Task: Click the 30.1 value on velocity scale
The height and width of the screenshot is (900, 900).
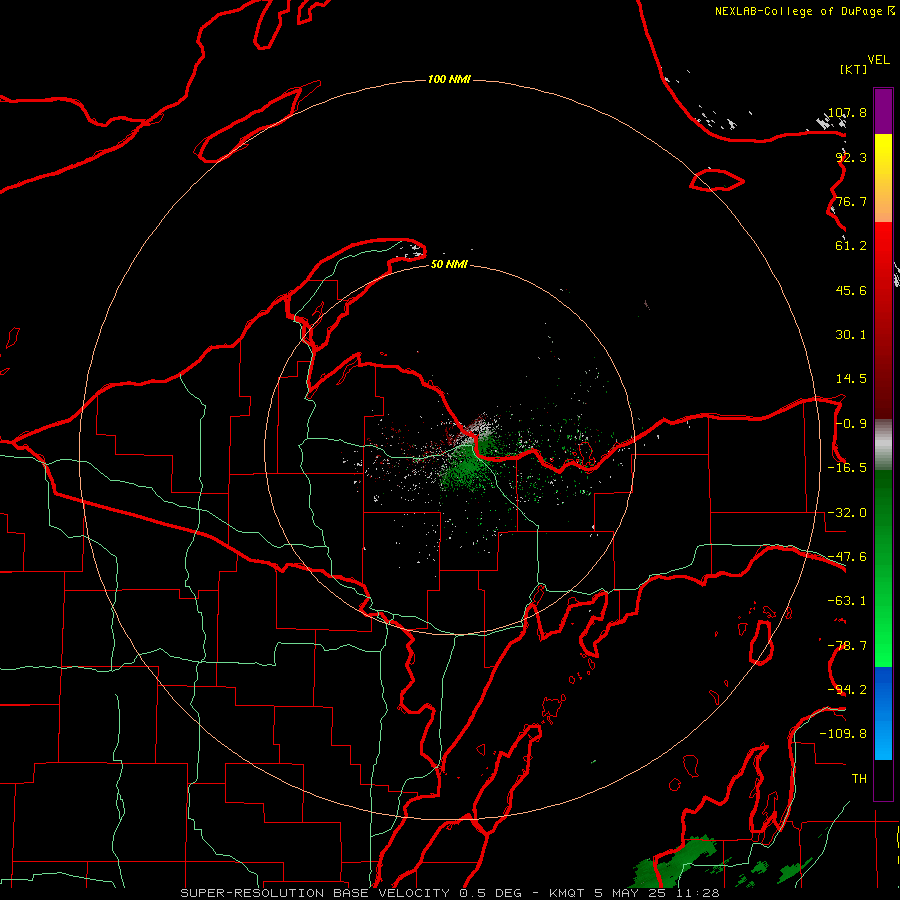Action: pos(851,335)
